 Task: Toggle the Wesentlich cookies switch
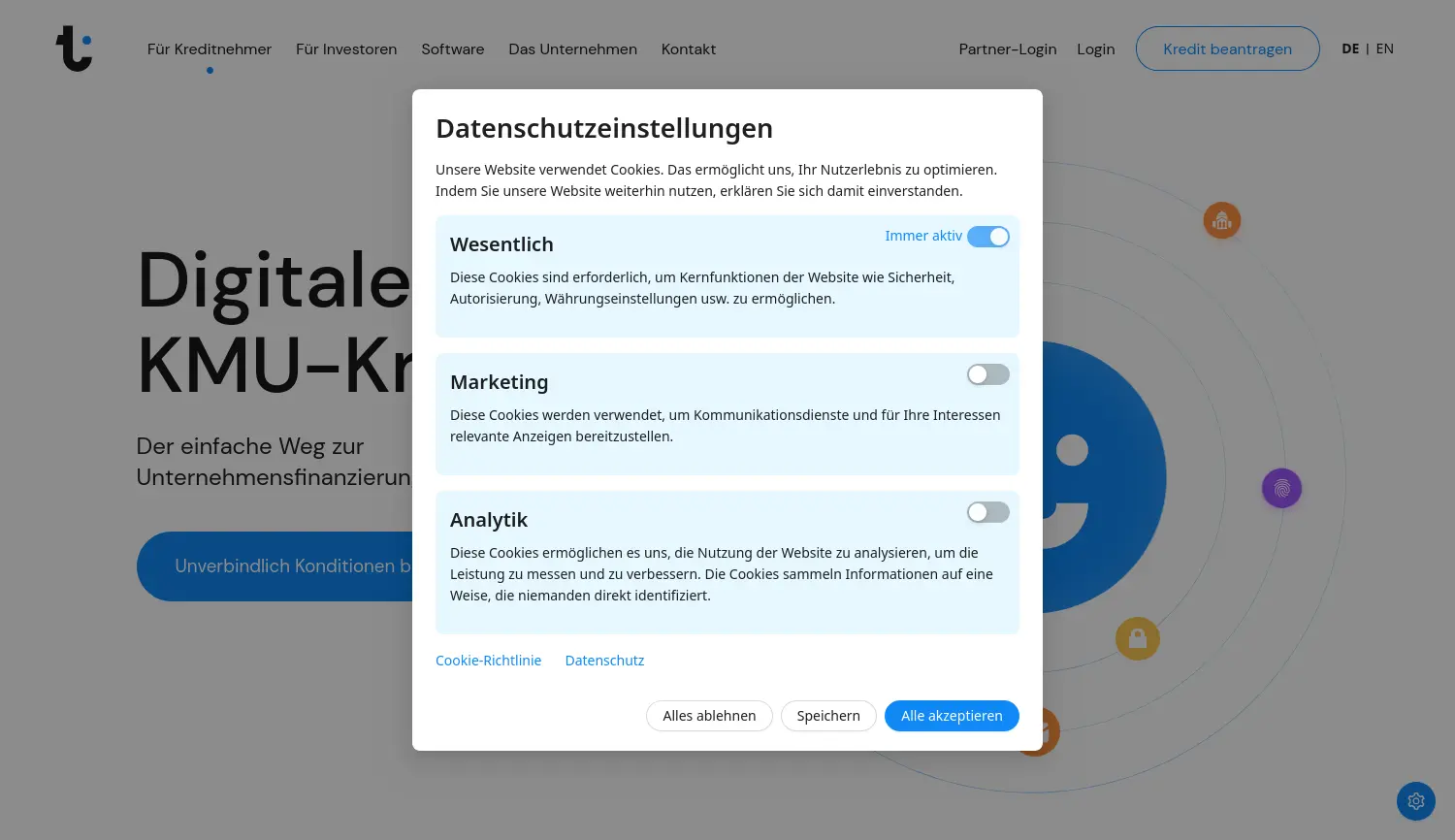pos(987,237)
